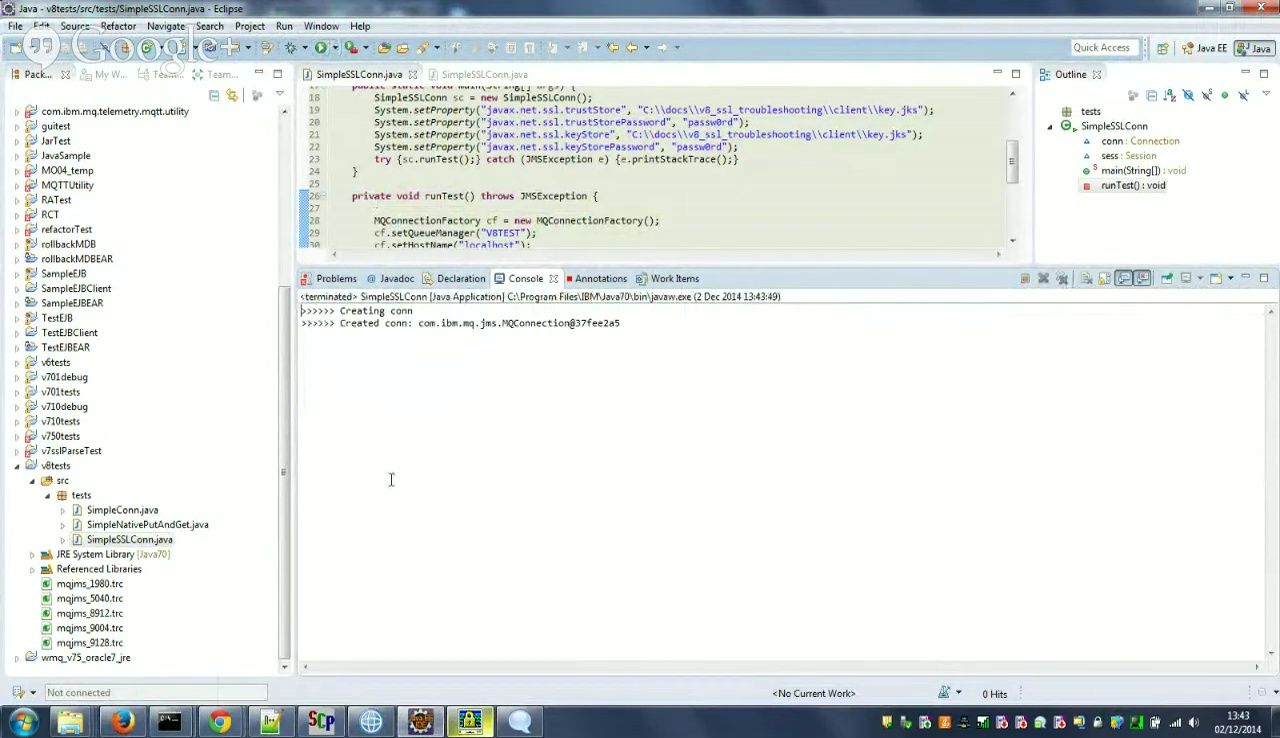Open the Package Explorer view menu
1280x738 pixels.
[x=279, y=94]
